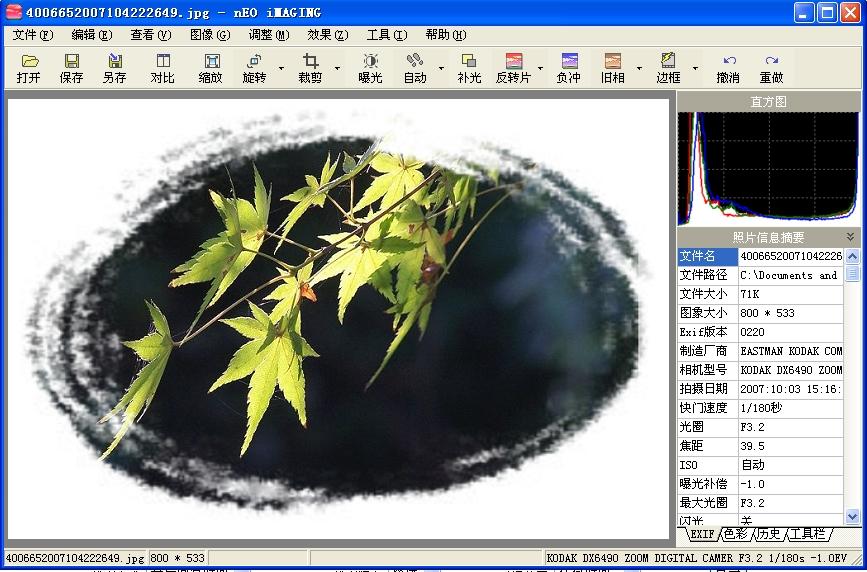The width and height of the screenshot is (867, 572).
Task: Click the 打开 (Open) toolbar icon
Action: pyautogui.click(x=29, y=68)
